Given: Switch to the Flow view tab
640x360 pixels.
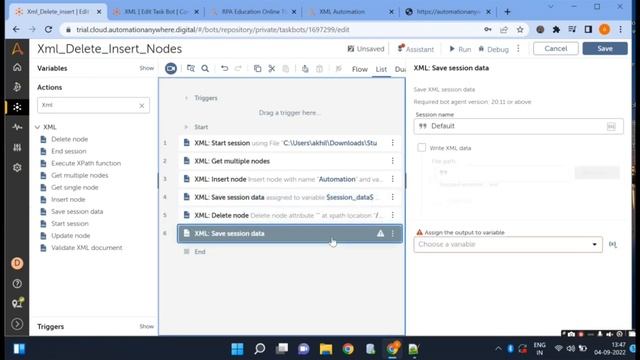Looking at the screenshot, I should 360,69.
